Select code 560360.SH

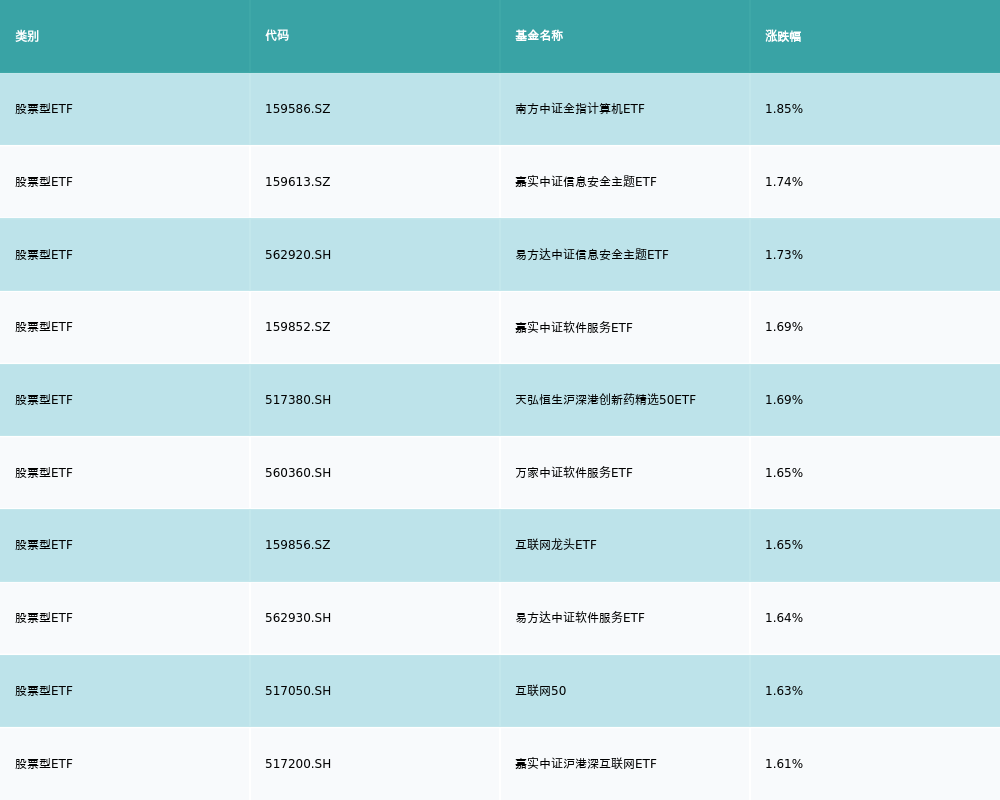[298, 473]
